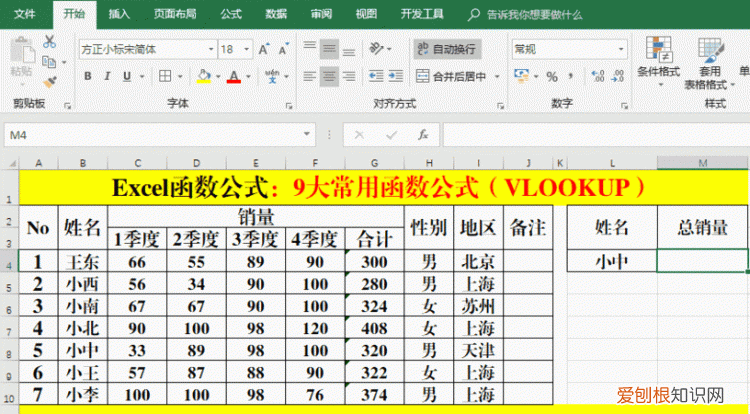The height and width of the screenshot is (414, 750).
Task: Click the phonetic guide wén icon
Action: pos(272,76)
